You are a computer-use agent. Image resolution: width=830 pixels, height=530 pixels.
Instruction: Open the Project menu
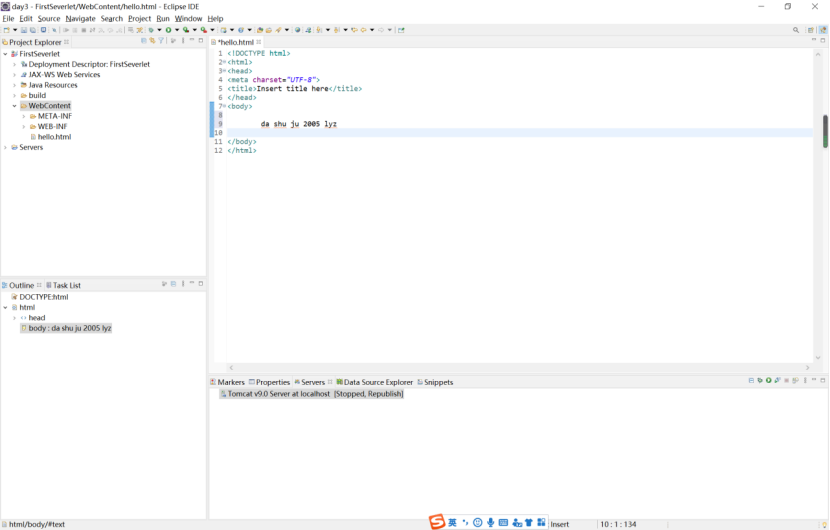[139, 19]
